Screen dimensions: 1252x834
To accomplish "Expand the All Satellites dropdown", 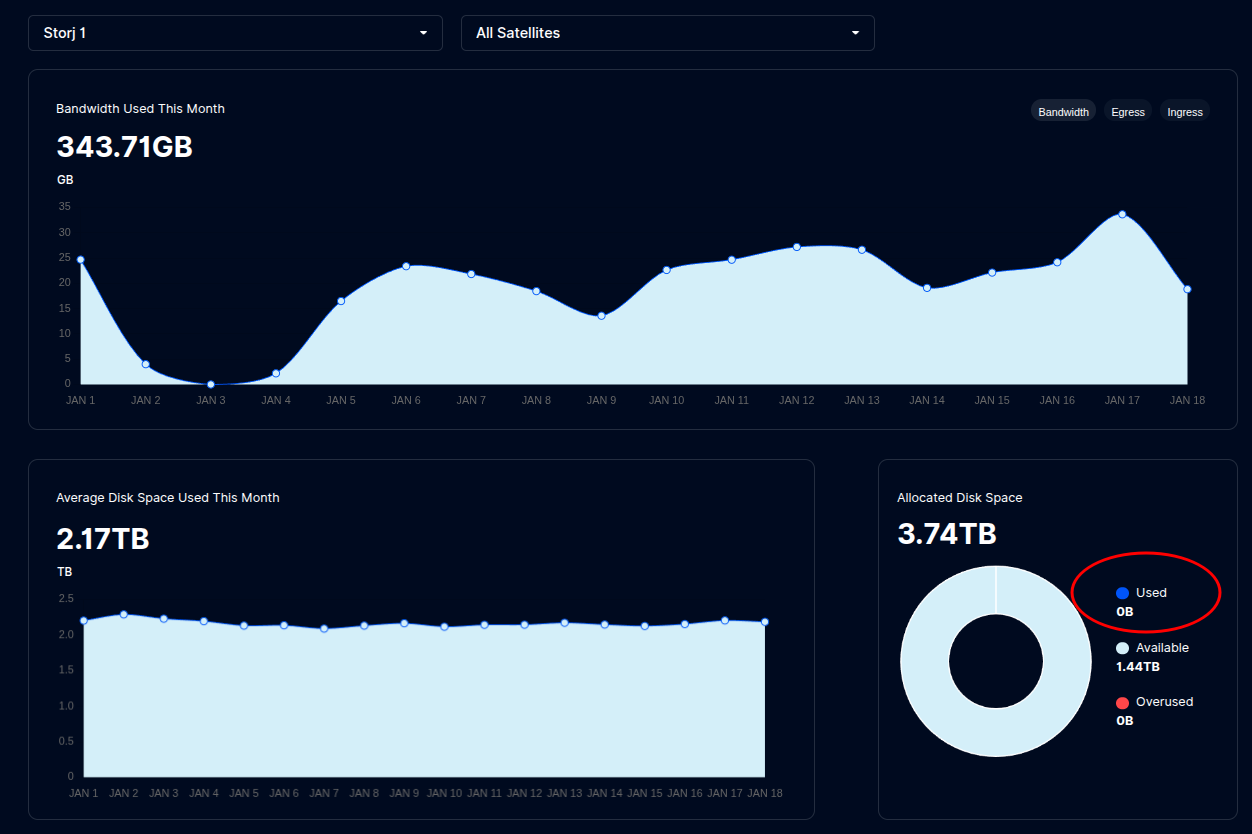I will [x=667, y=33].
